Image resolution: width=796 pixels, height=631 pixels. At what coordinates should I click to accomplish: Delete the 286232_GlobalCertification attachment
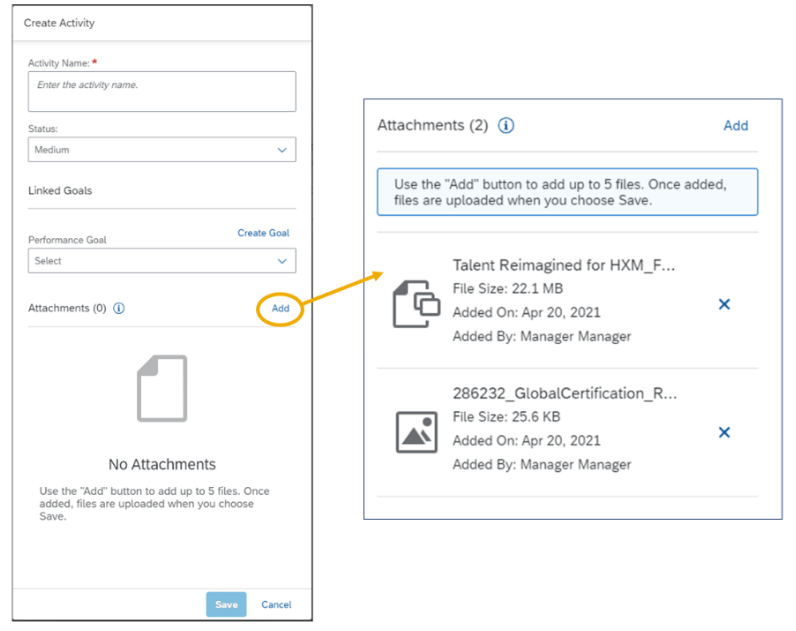pyautogui.click(x=724, y=432)
